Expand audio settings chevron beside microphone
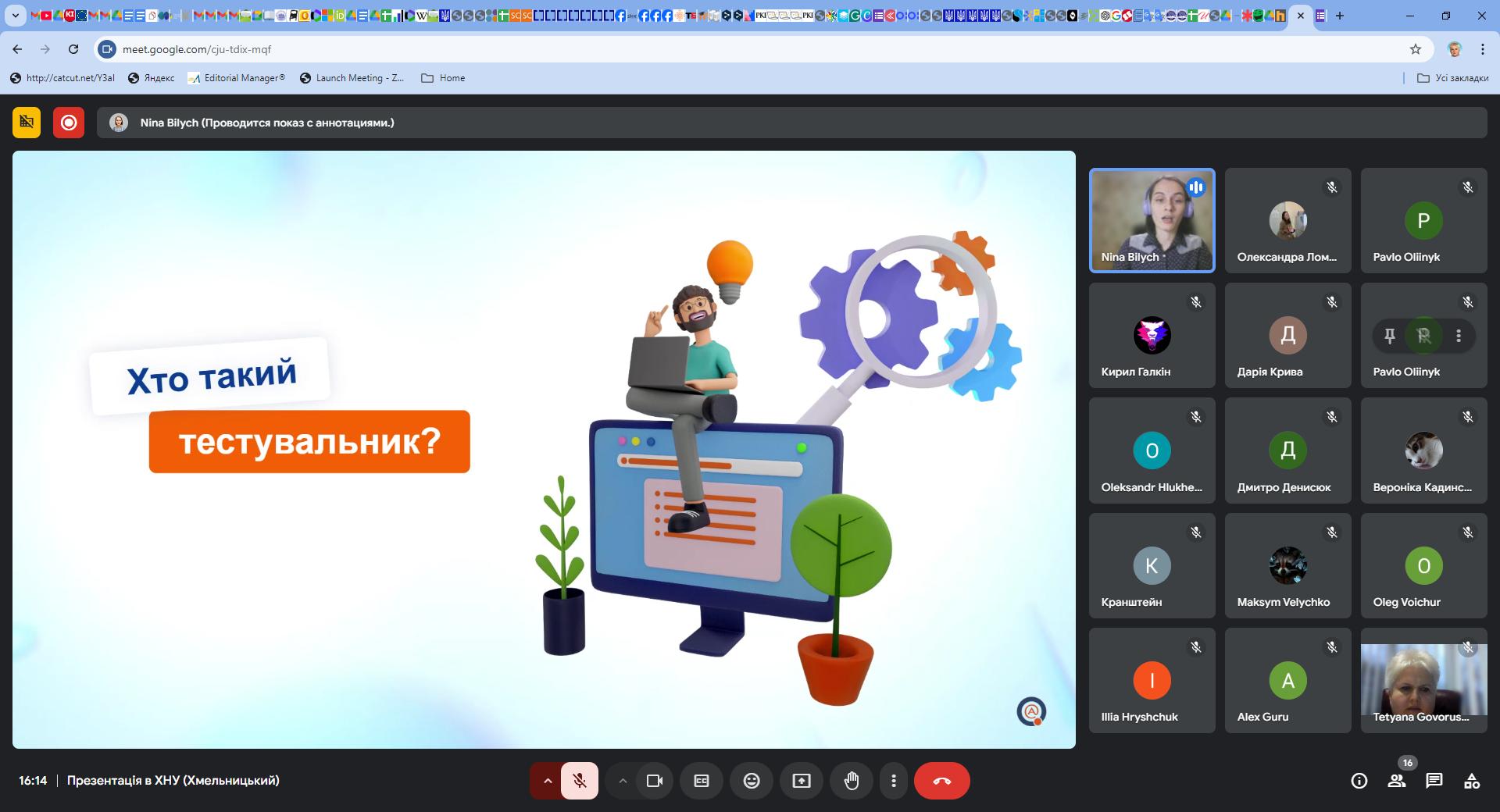 pyautogui.click(x=548, y=781)
